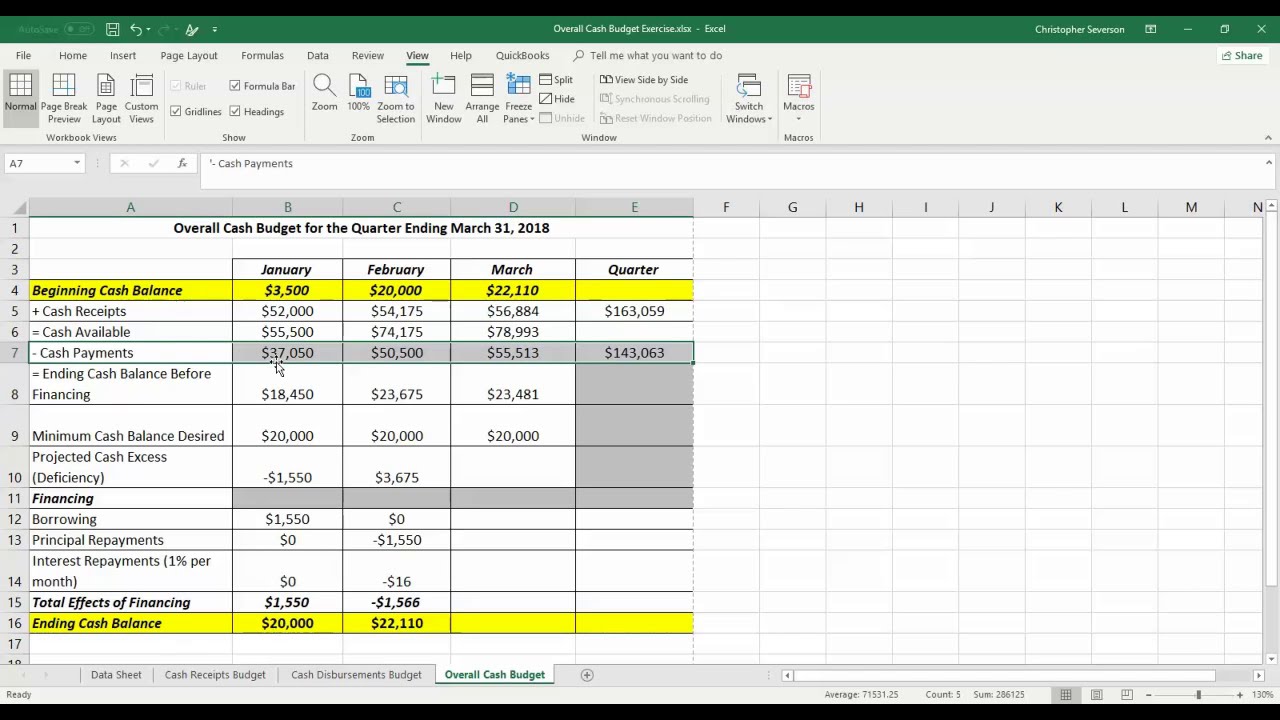Customize Quick Access Toolbar dropdown
This screenshot has height=720, width=1280.
coord(214,29)
